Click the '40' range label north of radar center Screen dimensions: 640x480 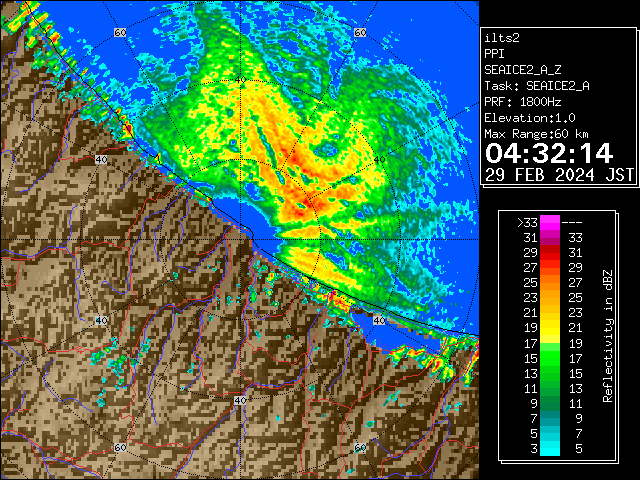point(240,80)
